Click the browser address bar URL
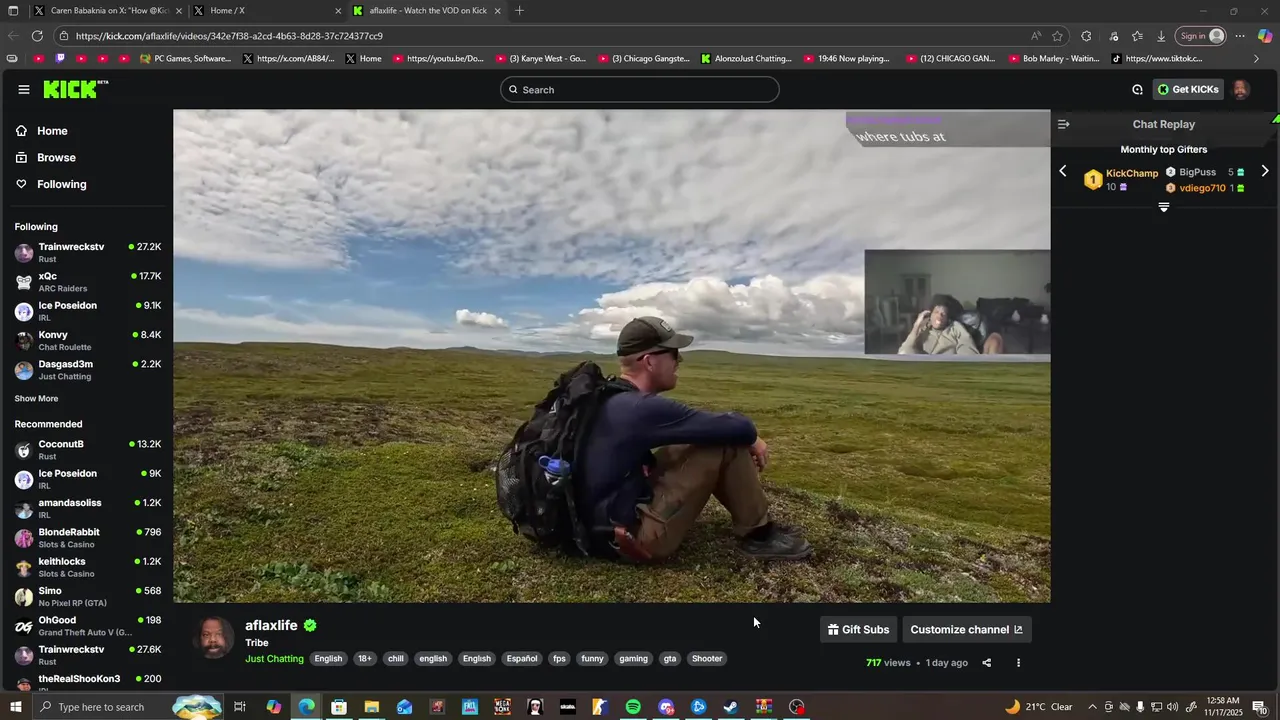This screenshot has height=720, width=1280. pos(229,36)
